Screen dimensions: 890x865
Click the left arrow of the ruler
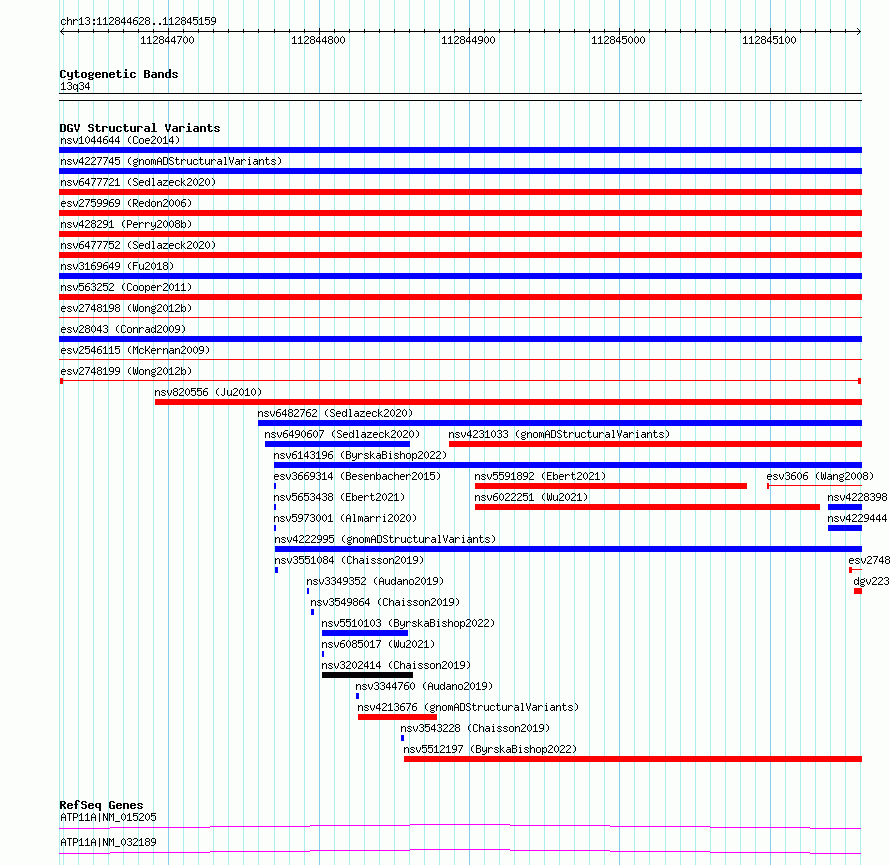(x=62, y=32)
